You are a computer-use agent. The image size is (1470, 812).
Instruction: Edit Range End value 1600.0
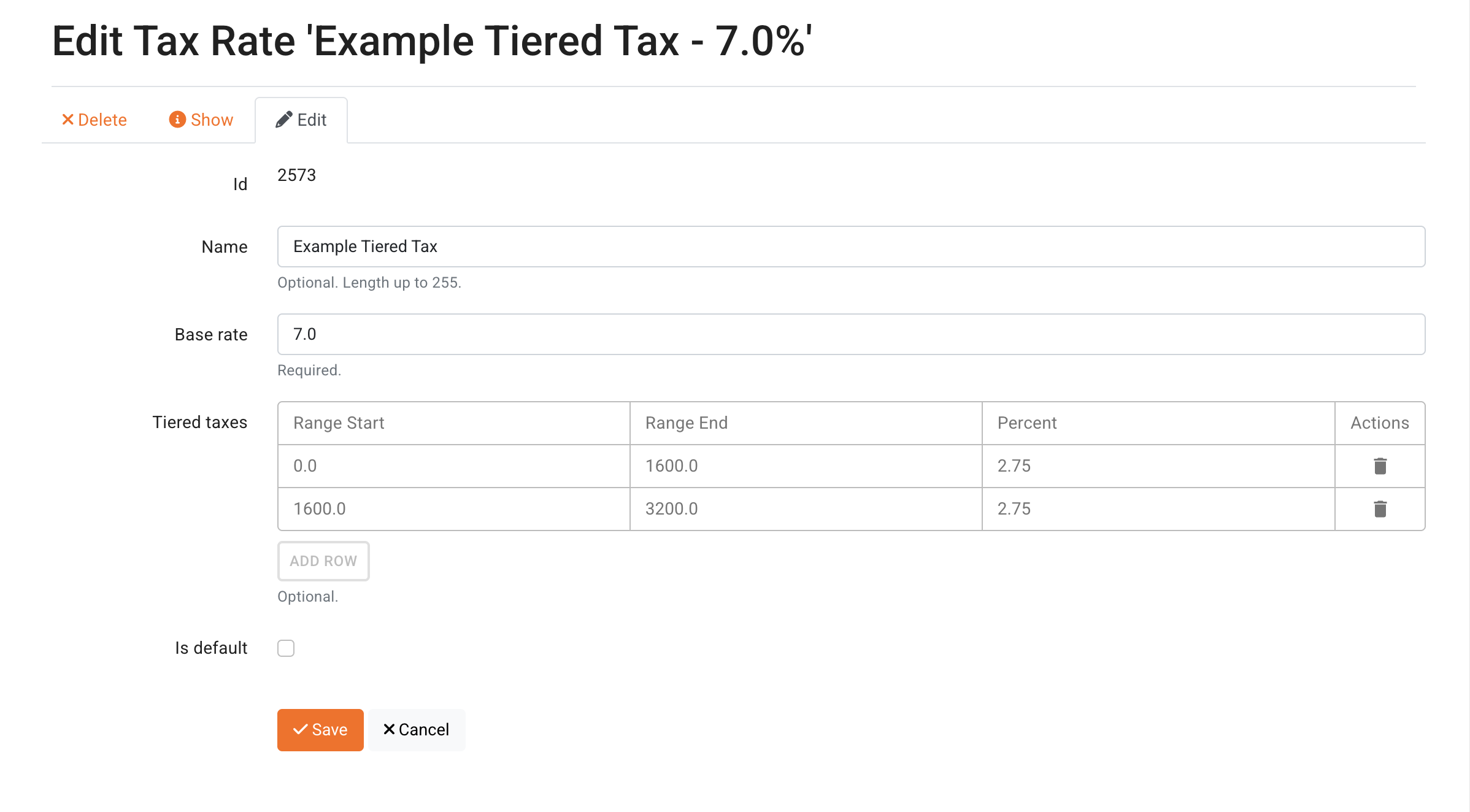point(806,466)
